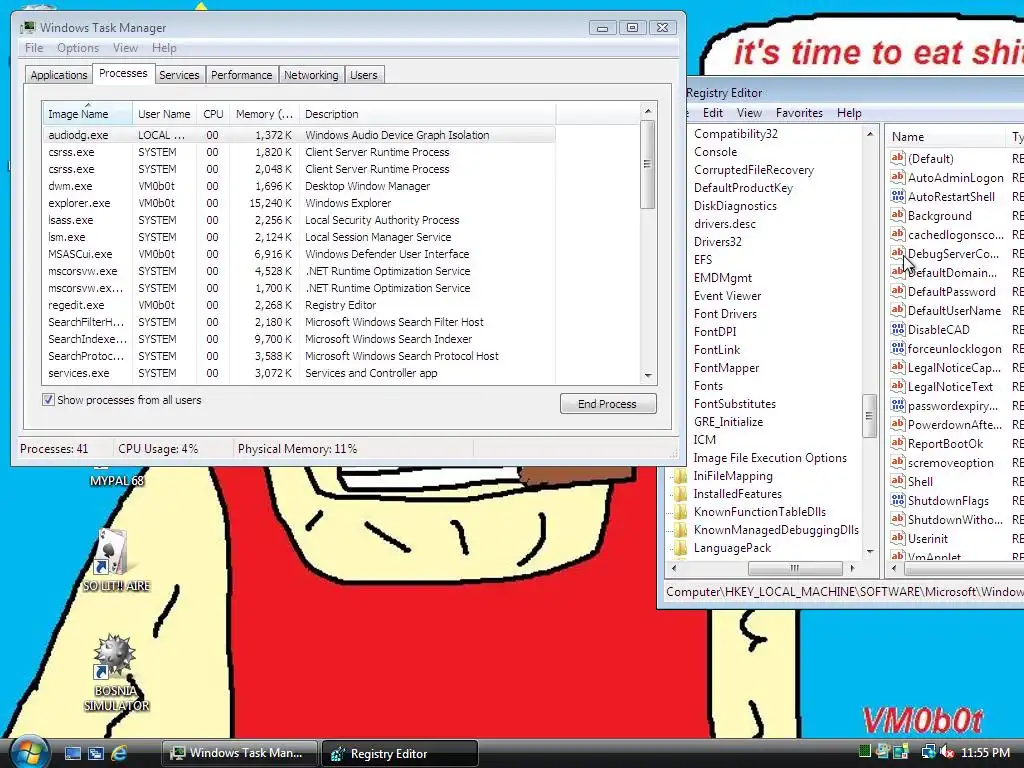Image resolution: width=1024 pixels, height=768 pixels.
Task: Click the process list scroll-up arrow
Action: click(x=648, y=112)
